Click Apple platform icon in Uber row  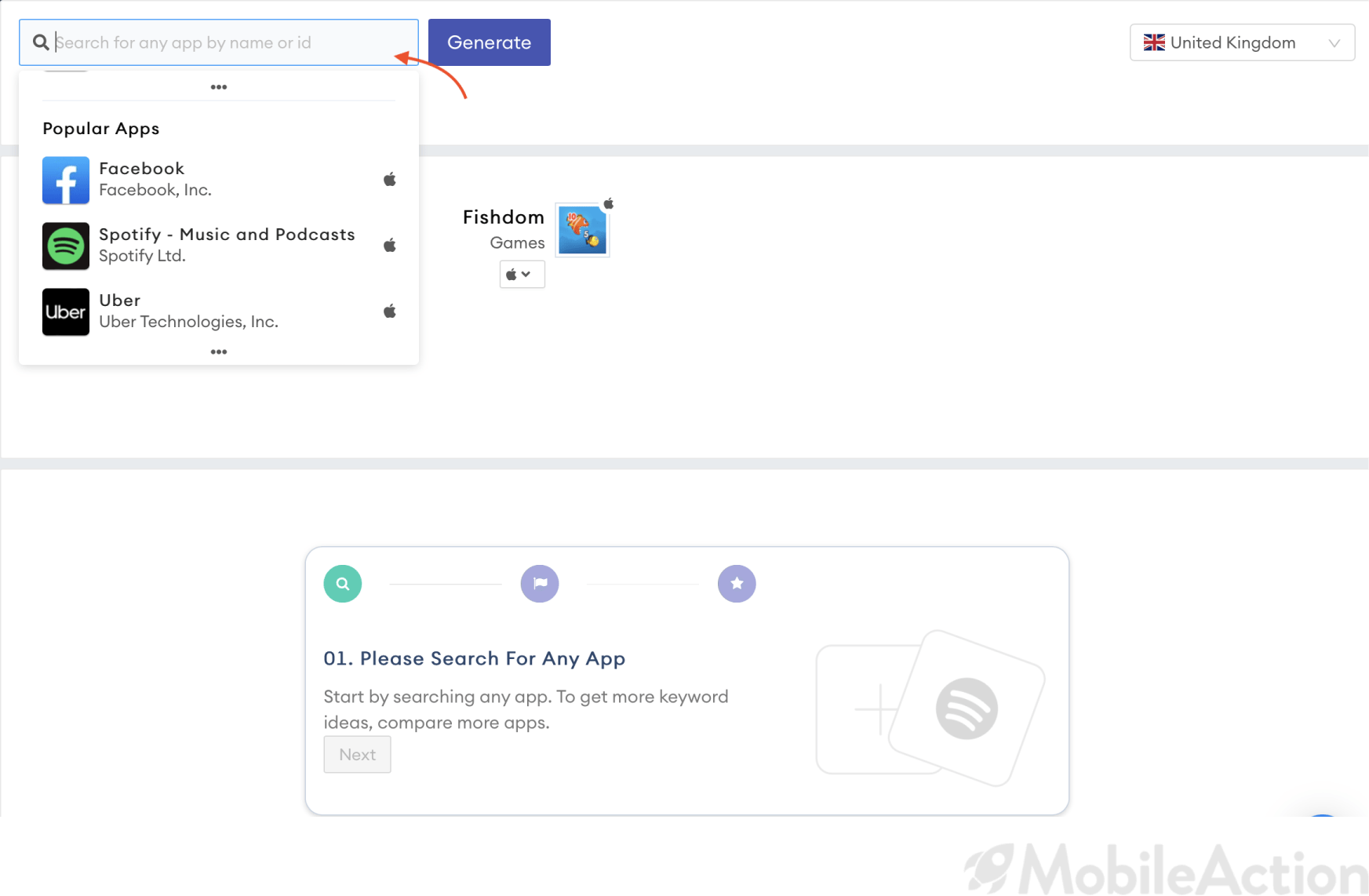[x=389, y=311]
